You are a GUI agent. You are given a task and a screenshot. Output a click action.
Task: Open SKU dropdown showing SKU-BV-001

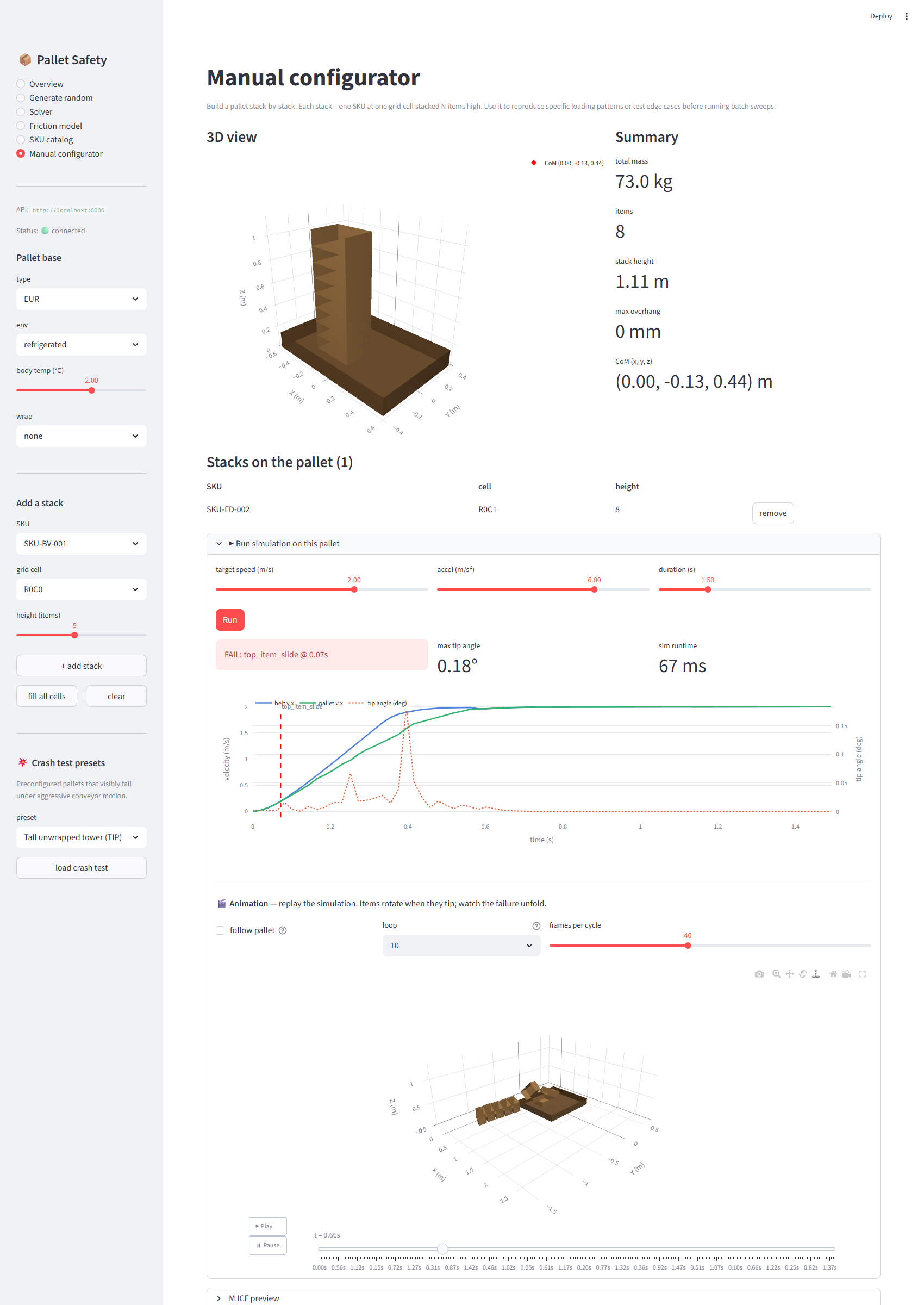point(82,544)
